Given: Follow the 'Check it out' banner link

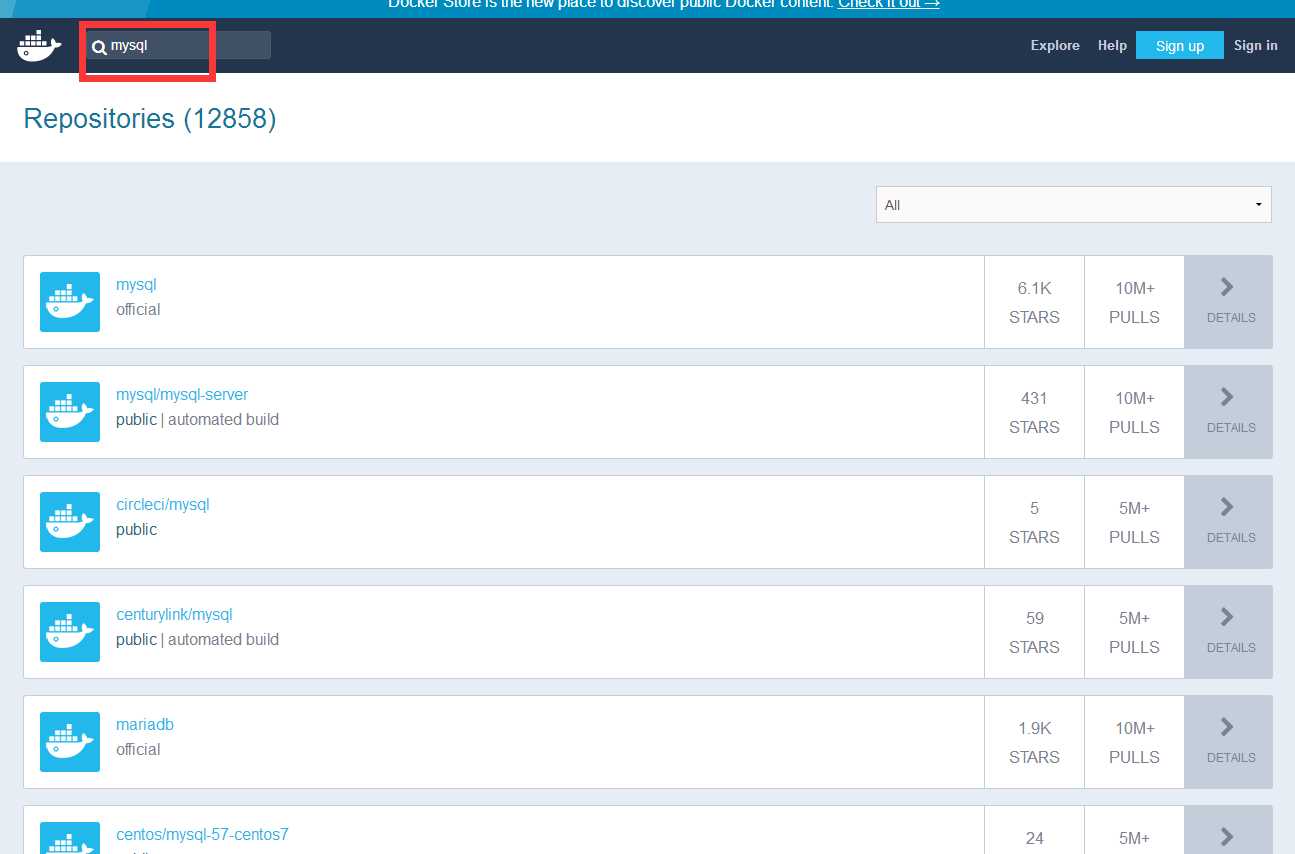Looking at the screenshot, I should point(889,4).
